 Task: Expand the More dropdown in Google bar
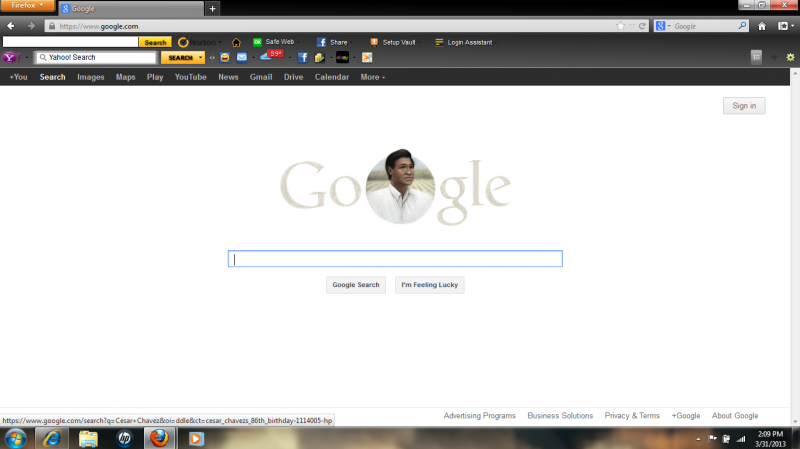[372, 77]
